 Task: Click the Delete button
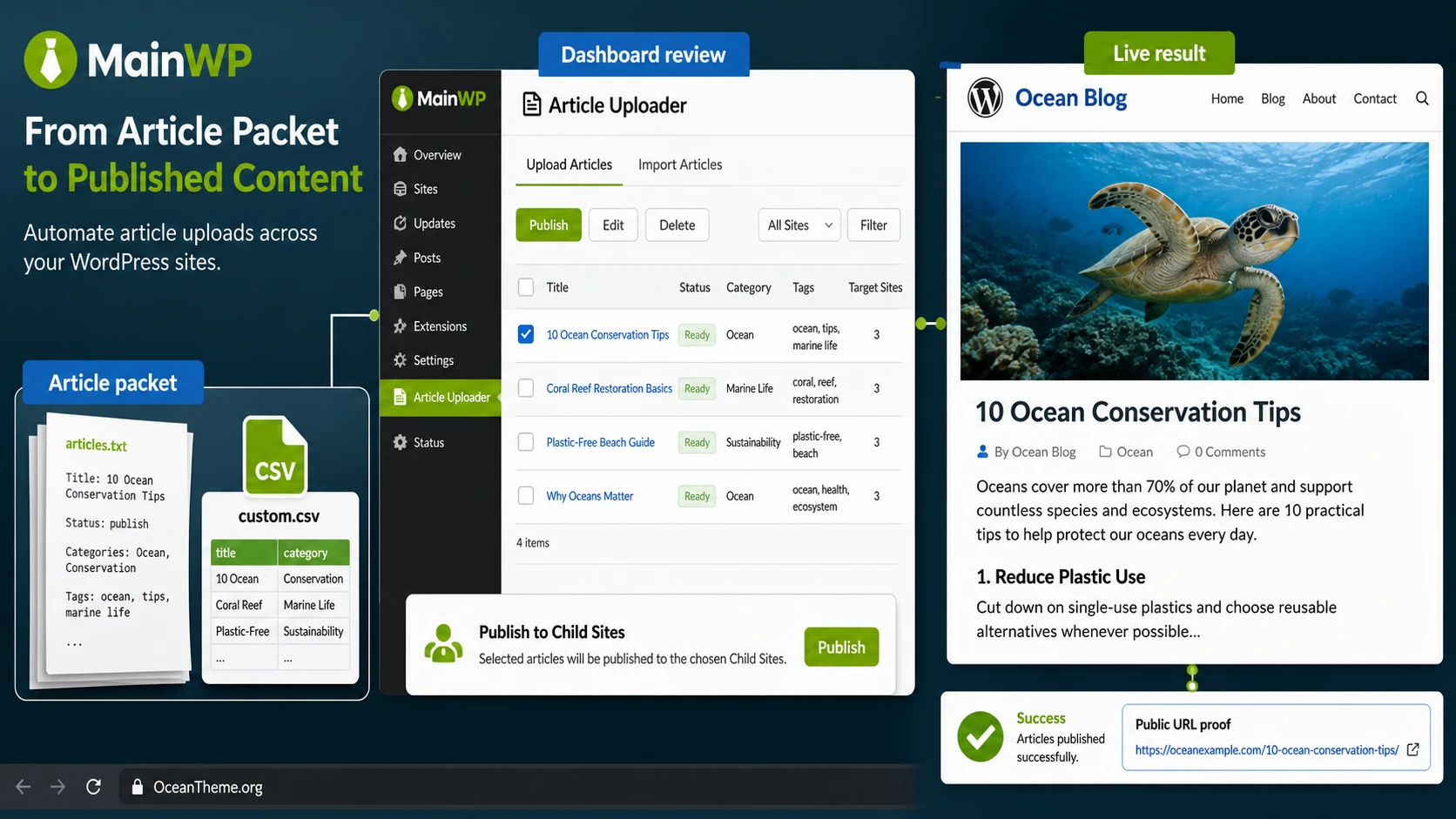click(x=677, y=225)
